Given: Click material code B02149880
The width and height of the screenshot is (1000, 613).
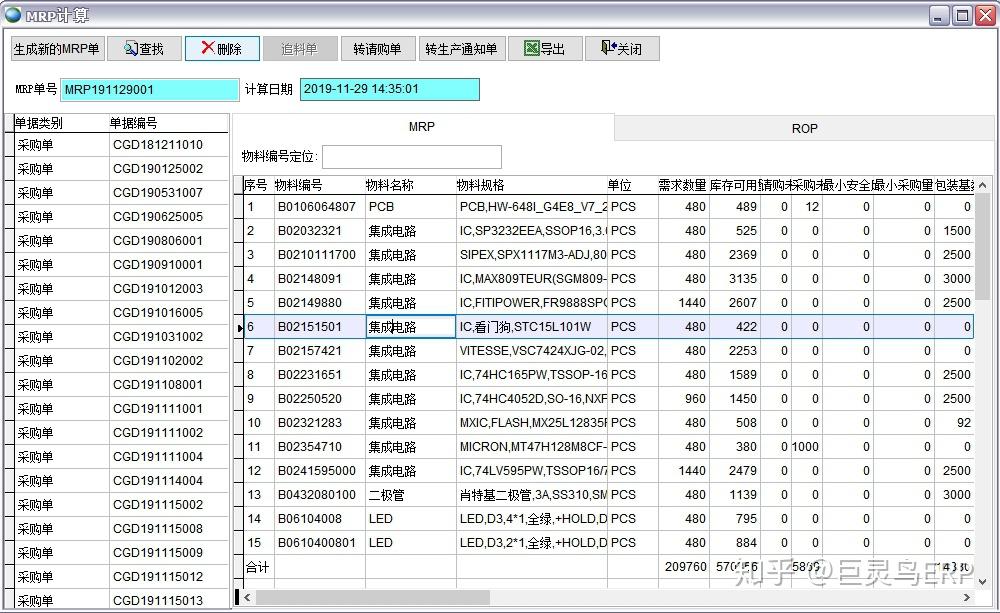Looking at the screenshot, I should [x=310, y=303].
